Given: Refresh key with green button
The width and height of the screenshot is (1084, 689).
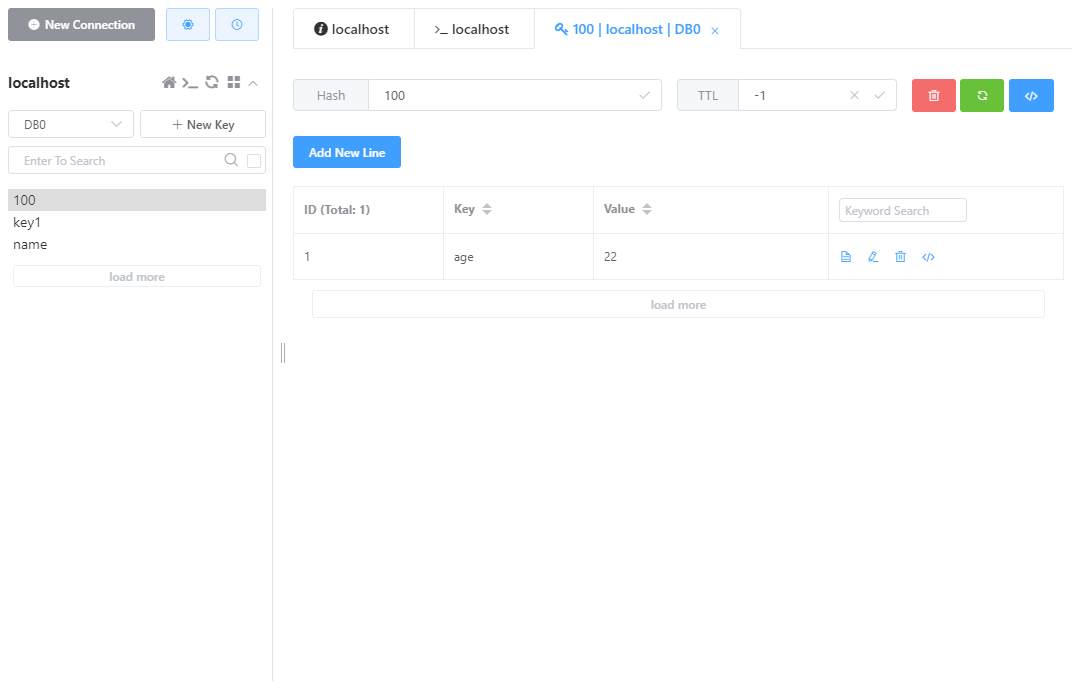Looking at the screenshot, I should [982, 95].
